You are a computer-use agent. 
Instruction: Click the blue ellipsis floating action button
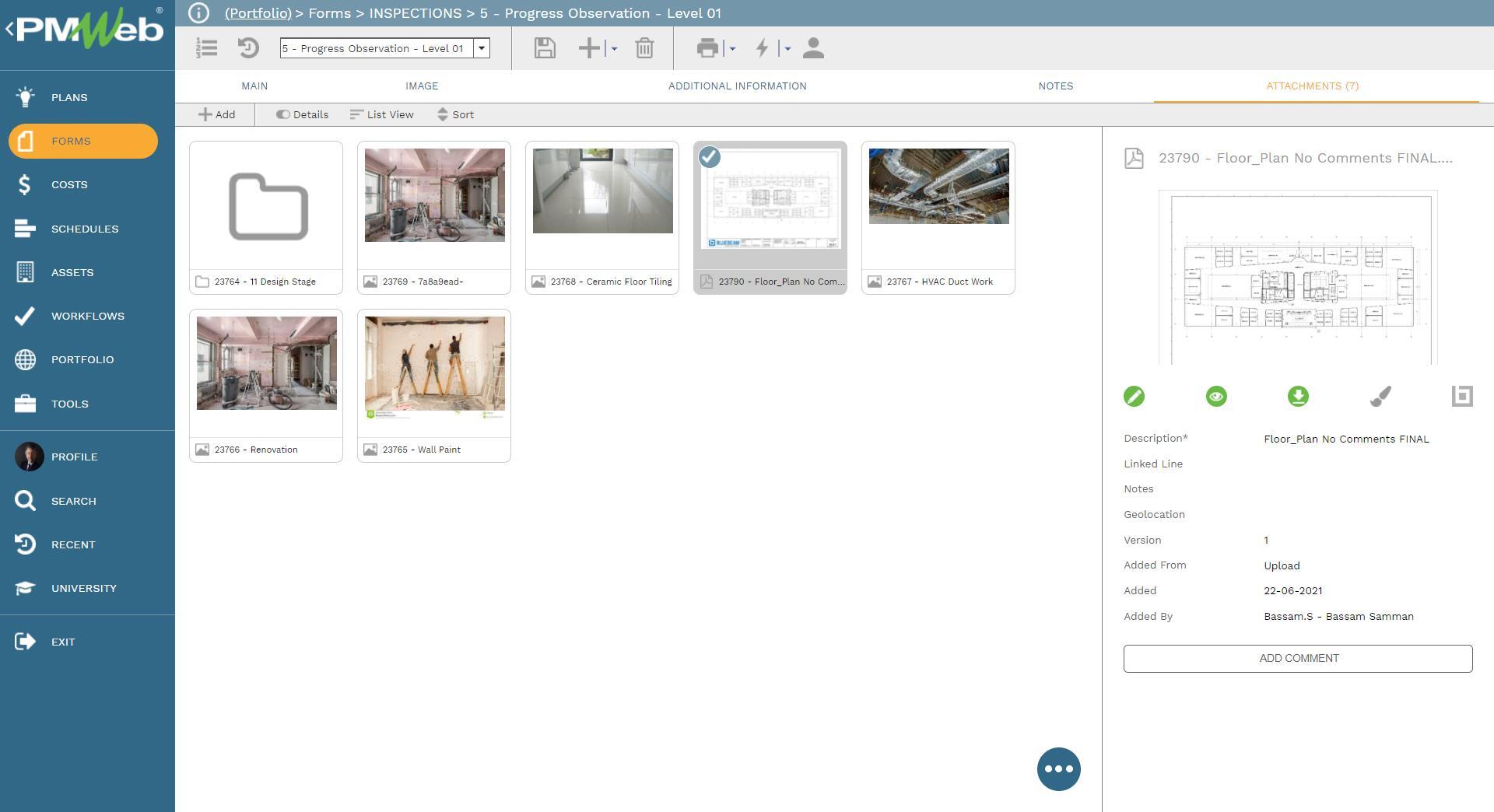1058,768
